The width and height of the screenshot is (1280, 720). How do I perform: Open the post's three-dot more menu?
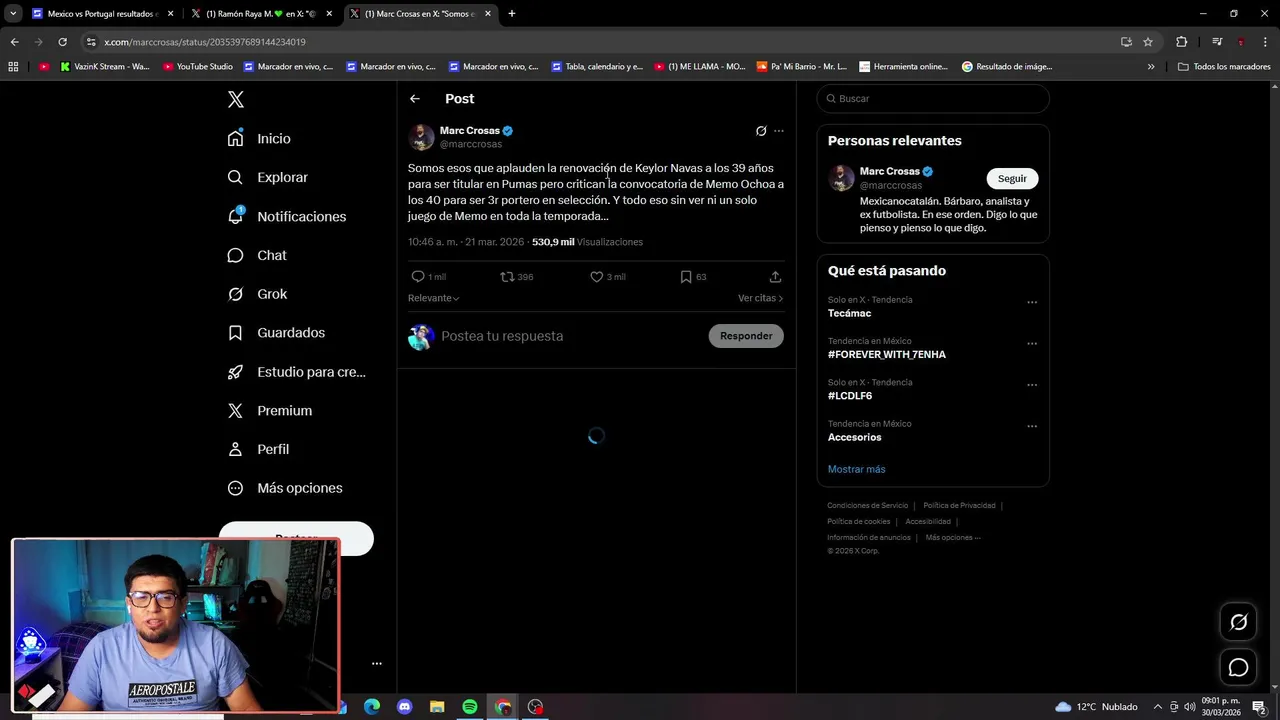click(779, 131)
